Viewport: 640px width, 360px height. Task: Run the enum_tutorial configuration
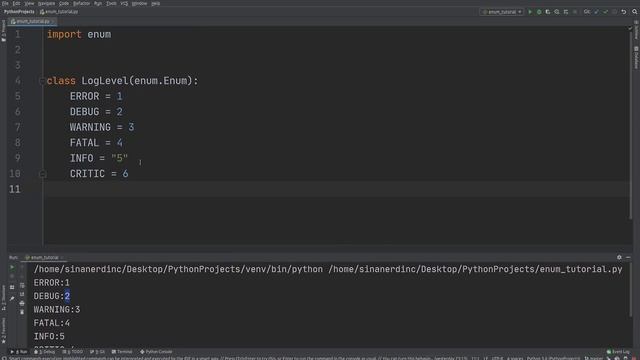(530, 12)
